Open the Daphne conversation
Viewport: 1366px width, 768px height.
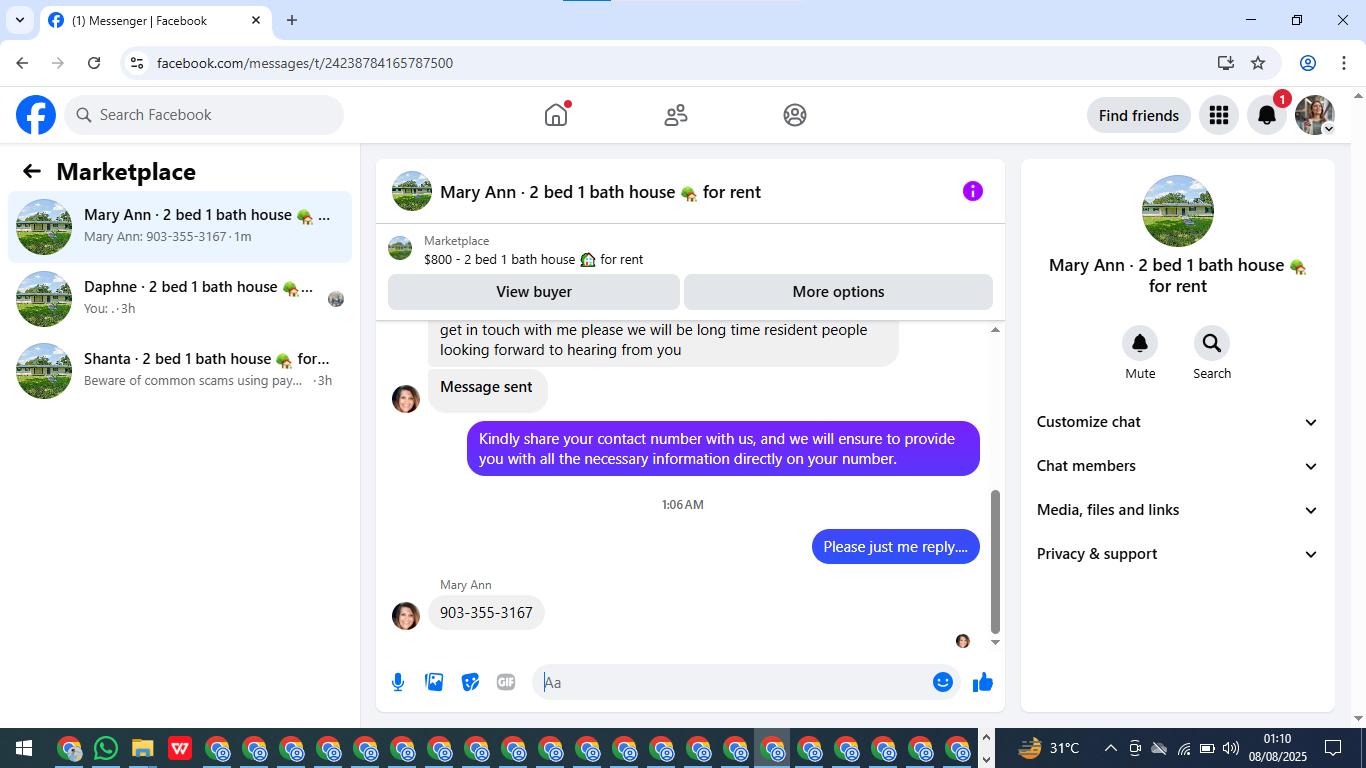click(x=180, y=298)
